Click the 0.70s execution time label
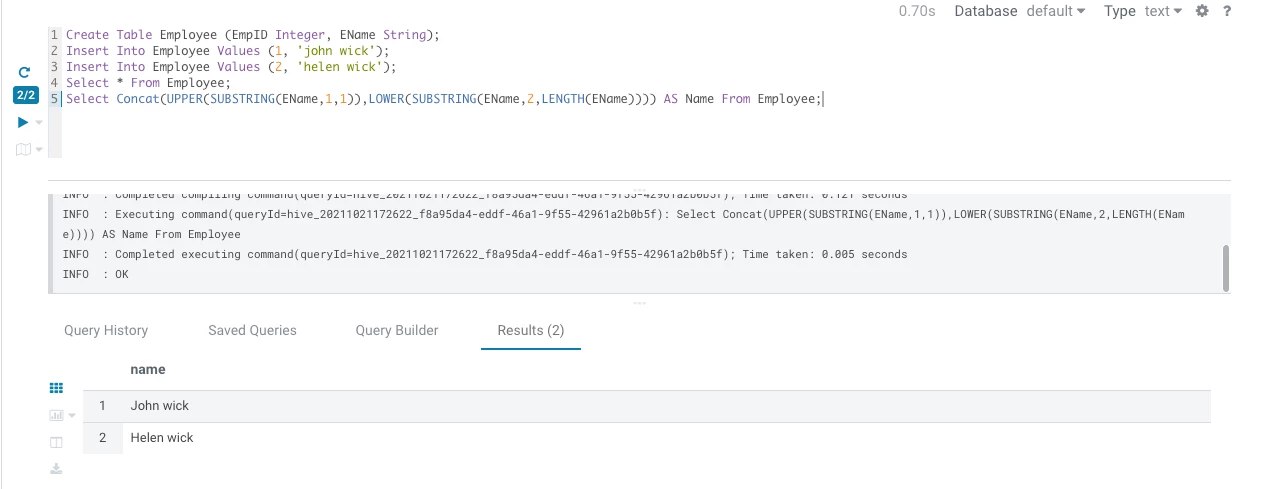The width and height of the screenshot is (1282, 489). pos(917,11)
